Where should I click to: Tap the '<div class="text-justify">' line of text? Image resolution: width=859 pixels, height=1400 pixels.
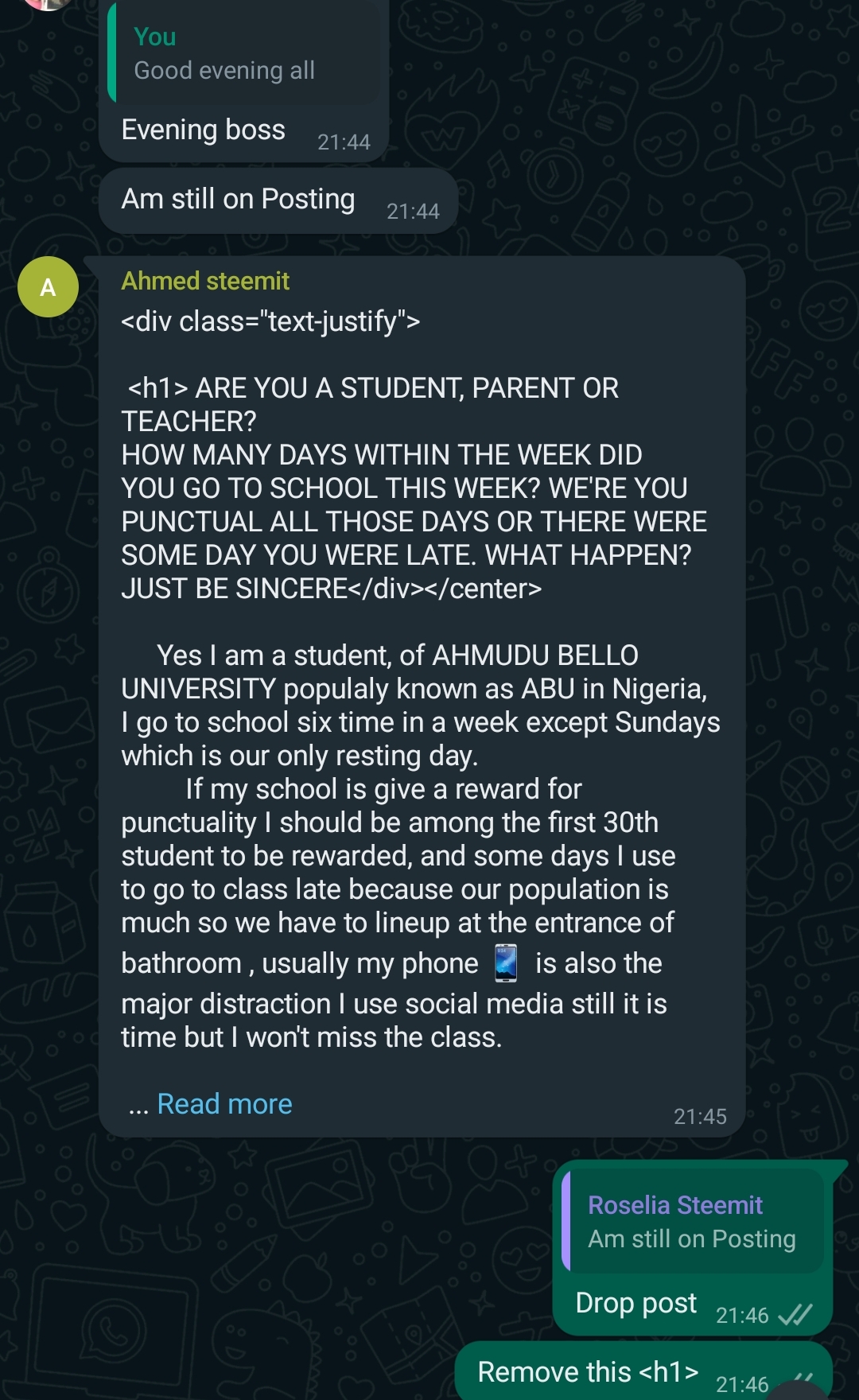[270, 321]
